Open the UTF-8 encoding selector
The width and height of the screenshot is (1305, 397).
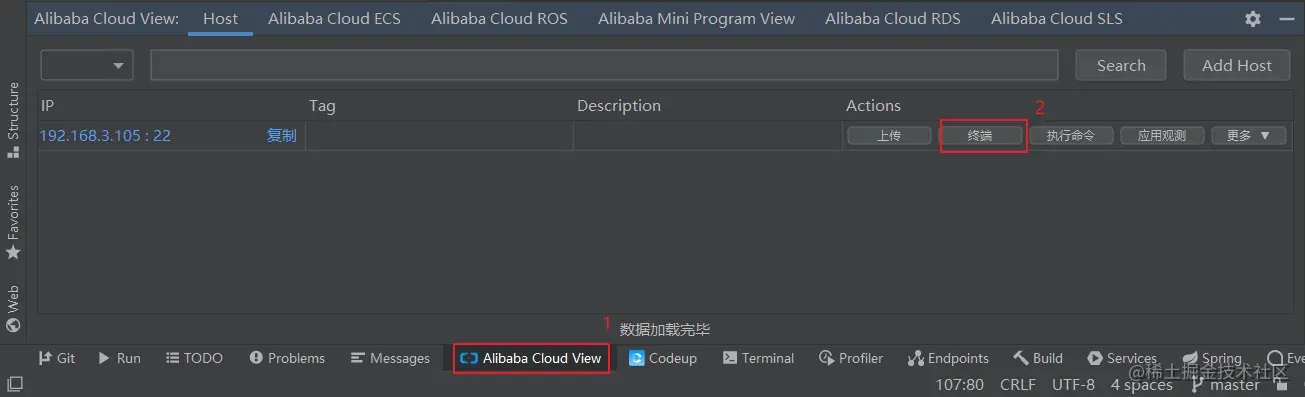1074,384
